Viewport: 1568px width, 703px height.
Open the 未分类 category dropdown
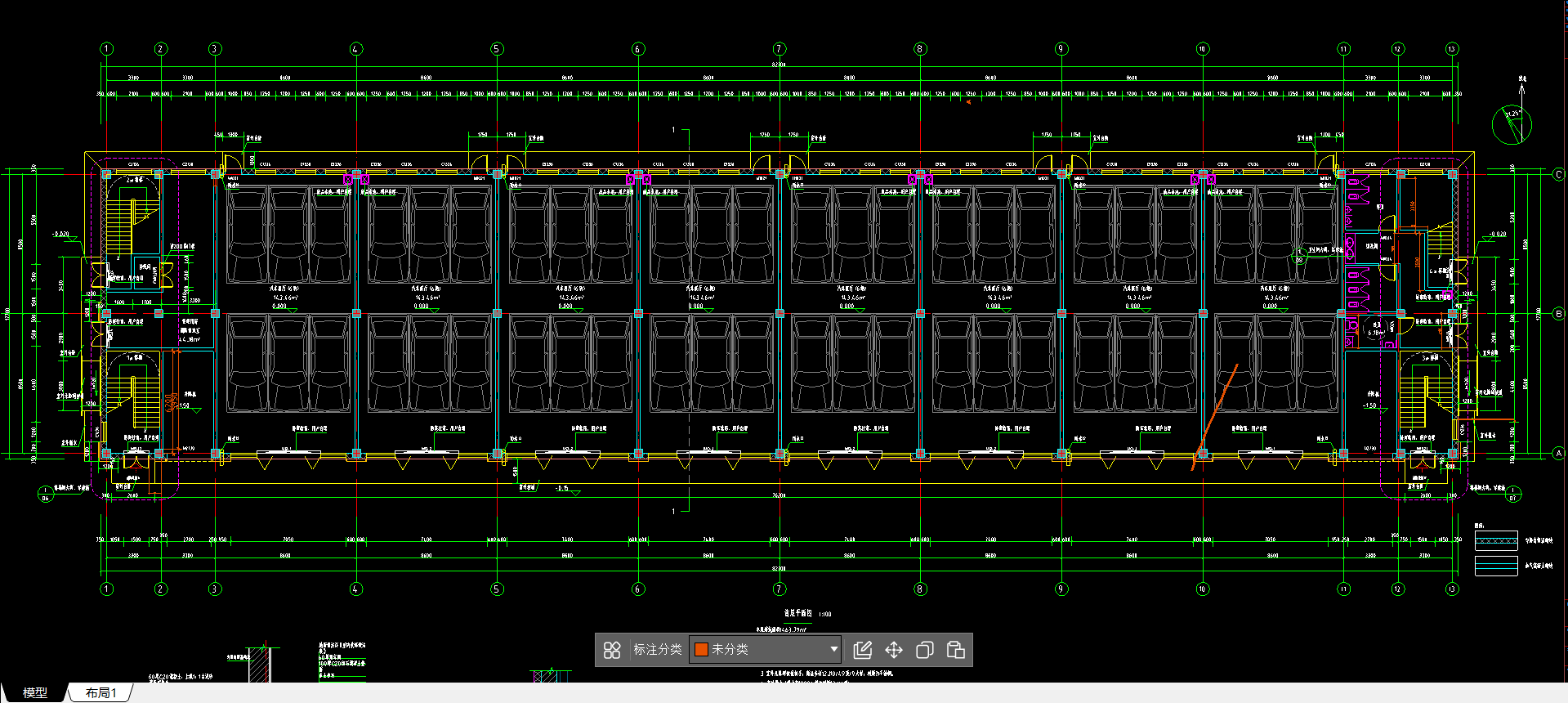765,649
